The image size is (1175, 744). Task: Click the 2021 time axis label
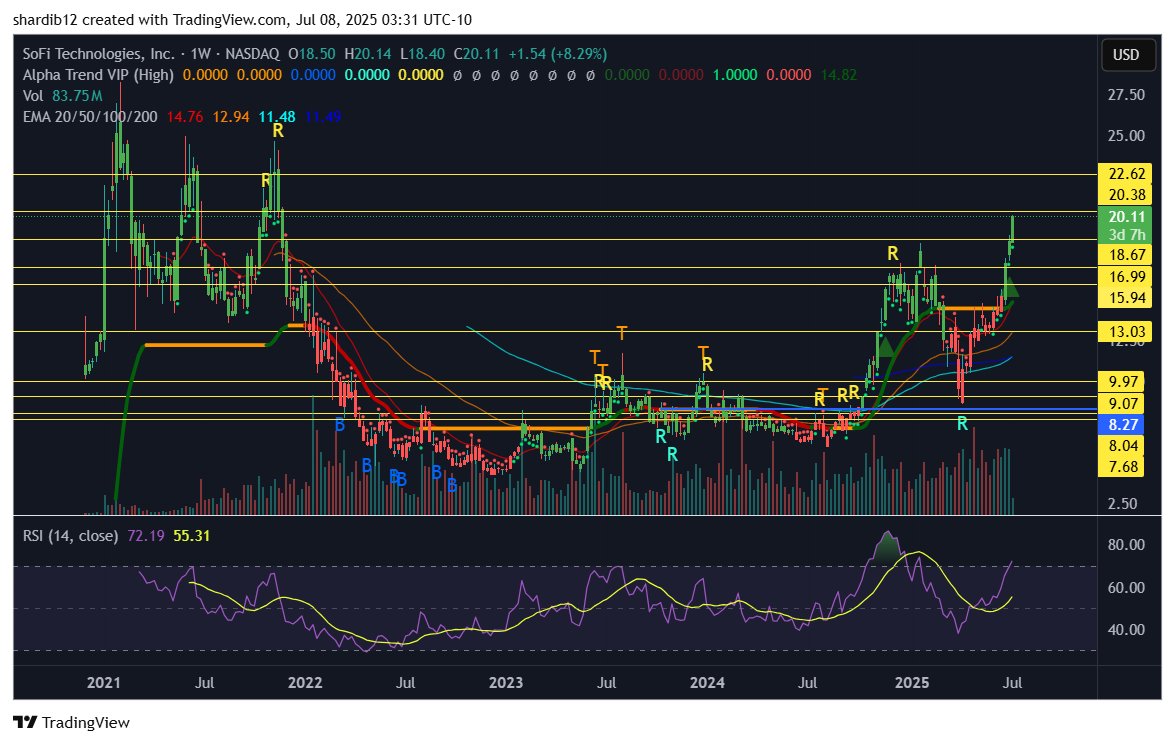(103, 683)
